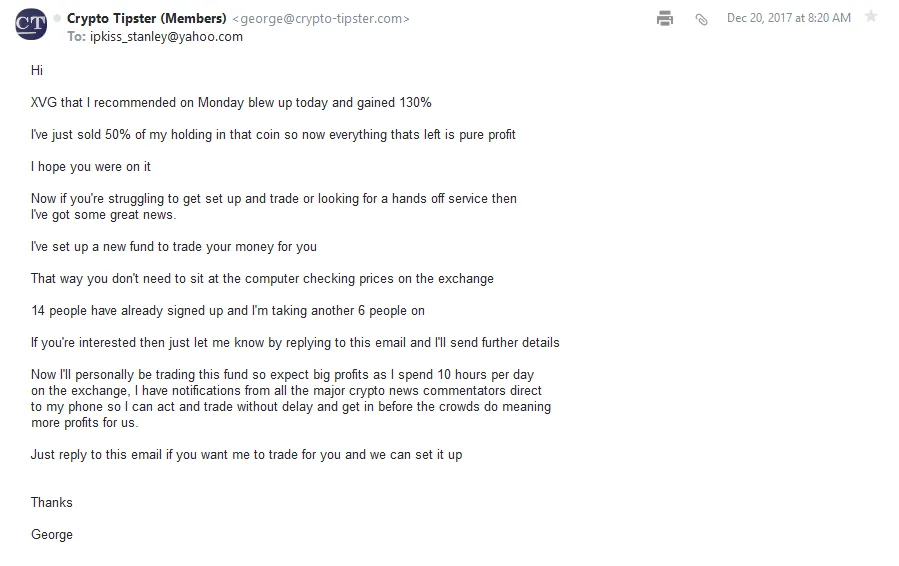Screen dimensions: 899x566
Task: Click the line about XVG gaining 130%
Action: [x=231, y=103]
